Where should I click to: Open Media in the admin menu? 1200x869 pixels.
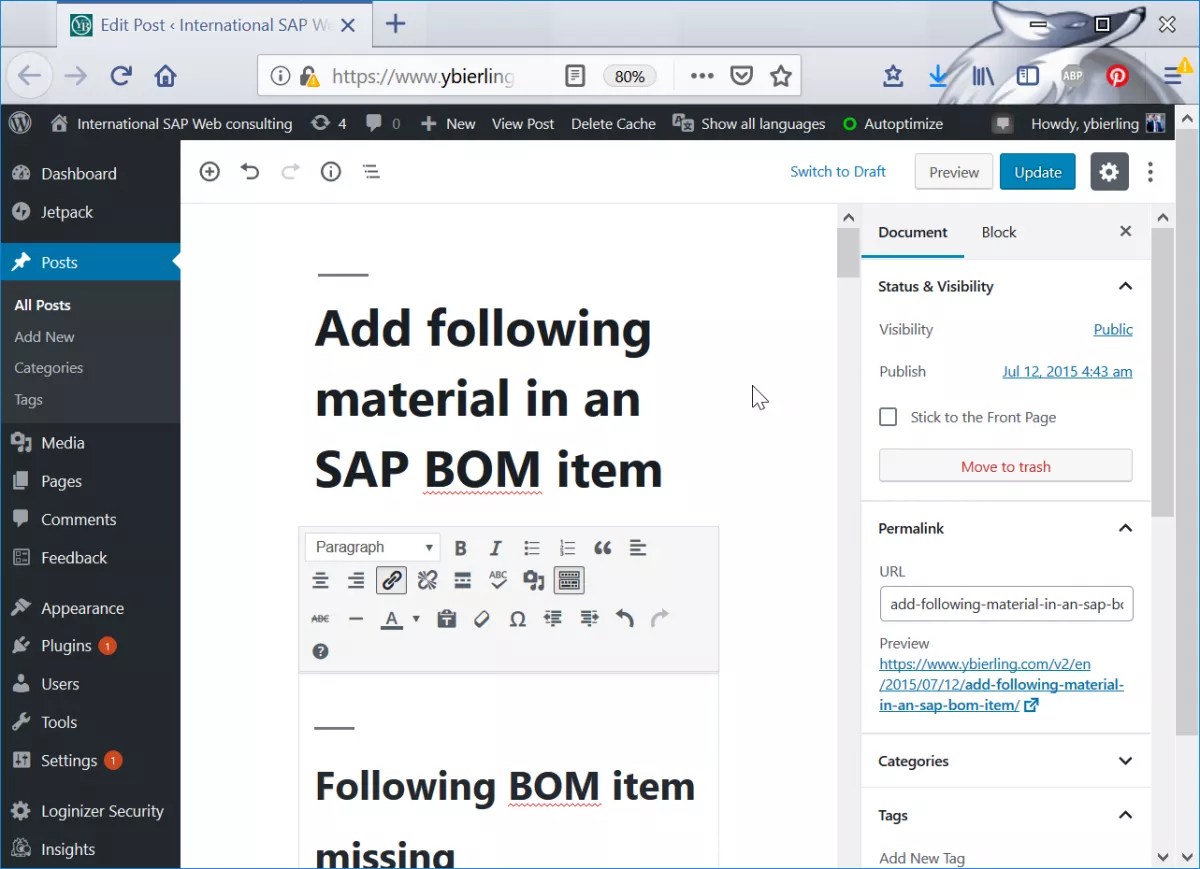62,442
